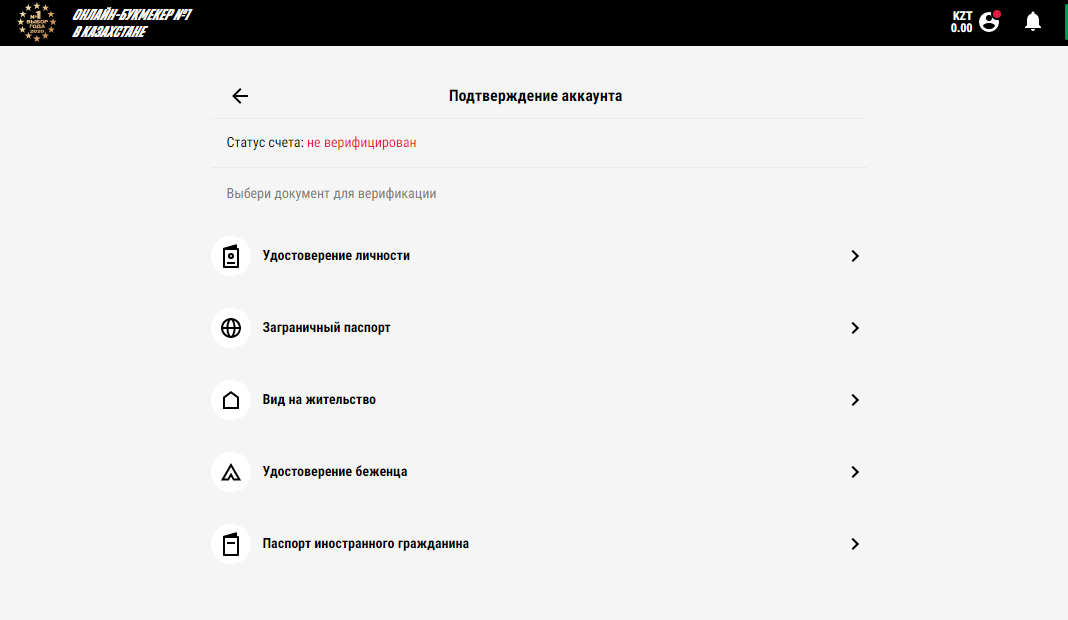Click the golden stars award logo

pyautogui.click(x=37, y=22)
